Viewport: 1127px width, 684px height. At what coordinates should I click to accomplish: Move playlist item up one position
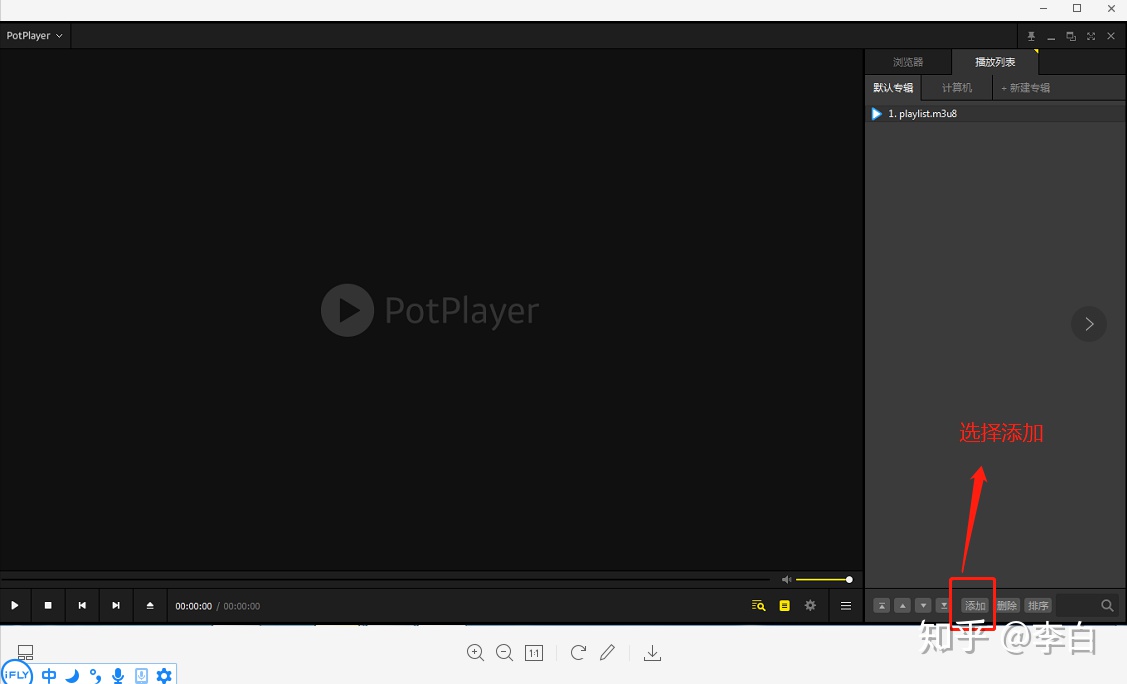point(903,606)
